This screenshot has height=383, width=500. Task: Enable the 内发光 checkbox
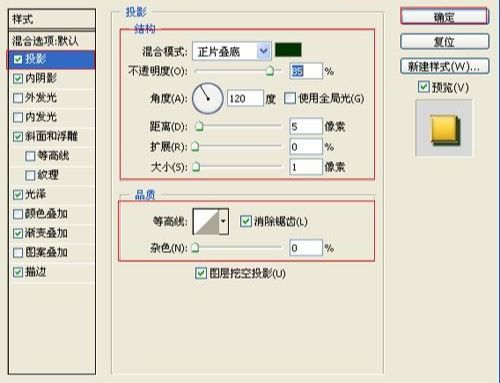point(18,117)
